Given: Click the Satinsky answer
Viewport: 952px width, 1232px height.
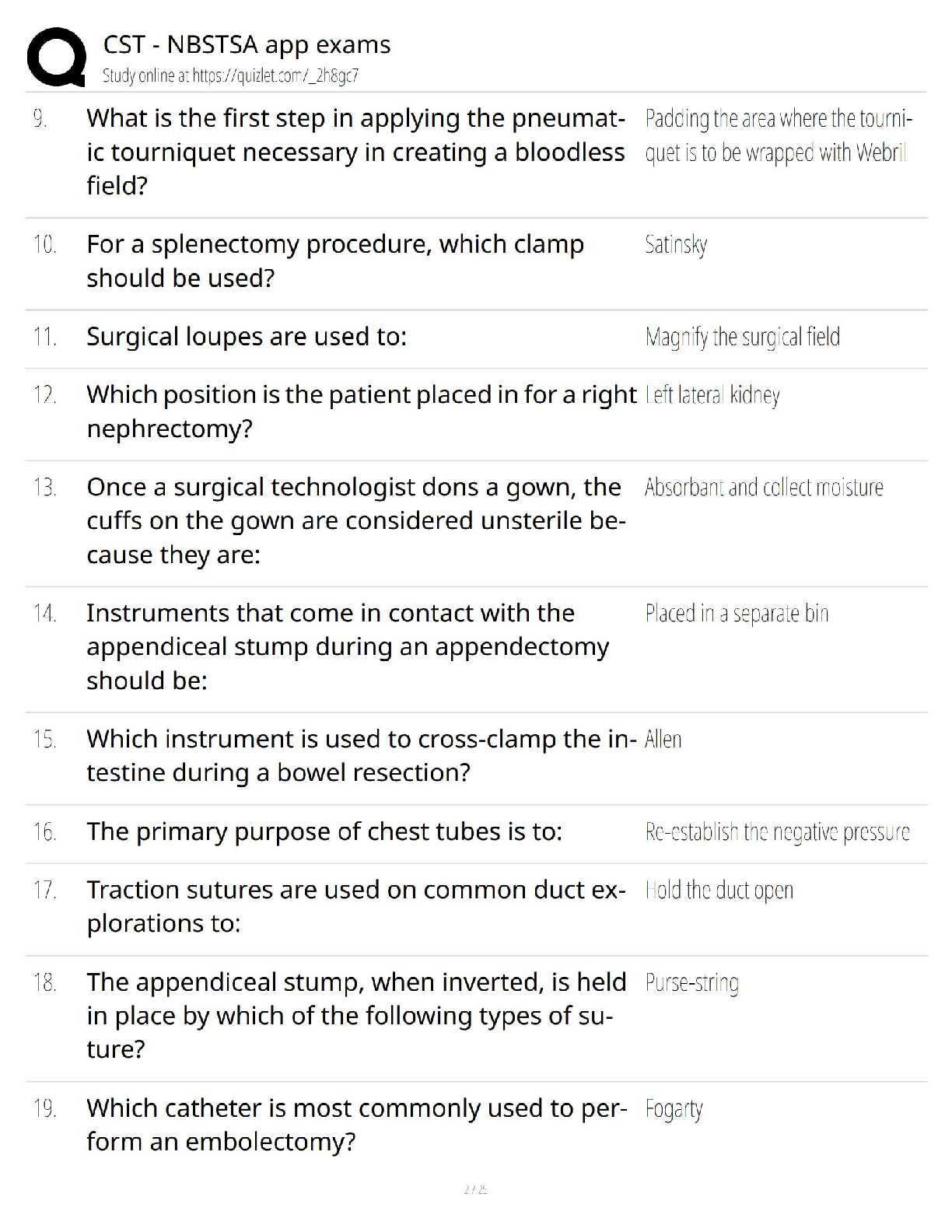Looking at the screenshot, I should (x=676, y=245).
